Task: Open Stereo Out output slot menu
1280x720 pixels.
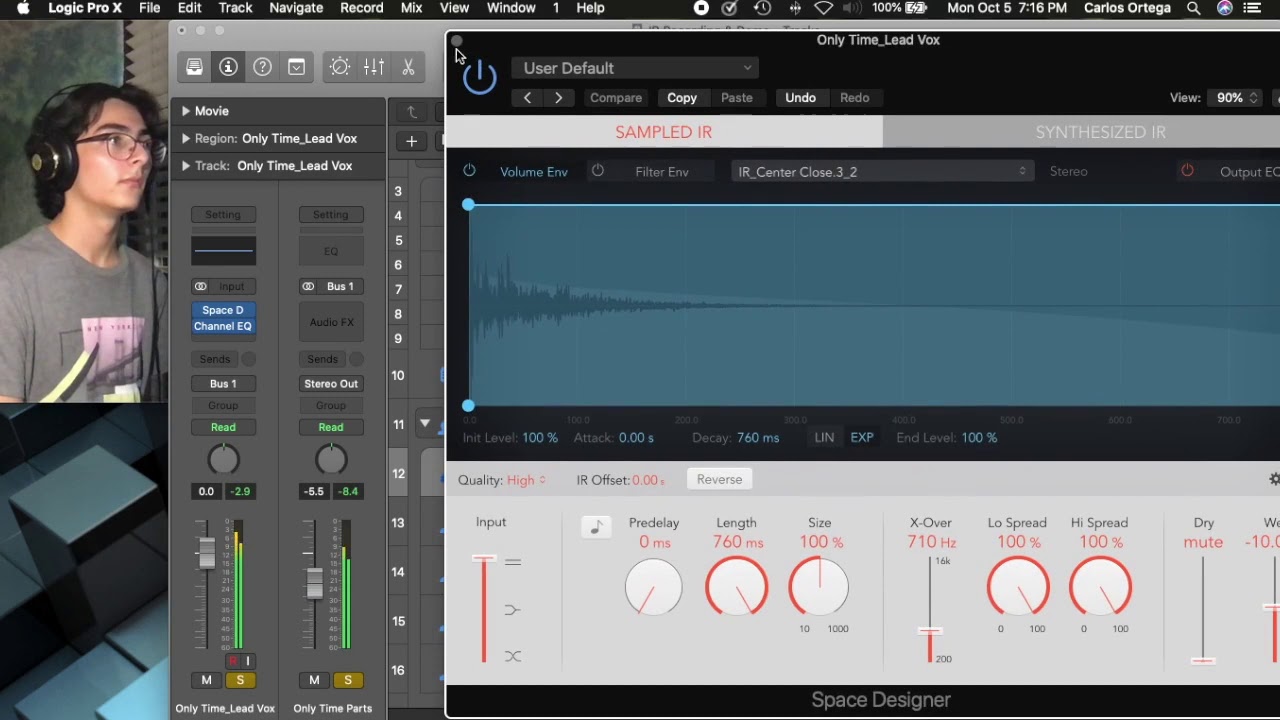Action: (x=331, y=384)
